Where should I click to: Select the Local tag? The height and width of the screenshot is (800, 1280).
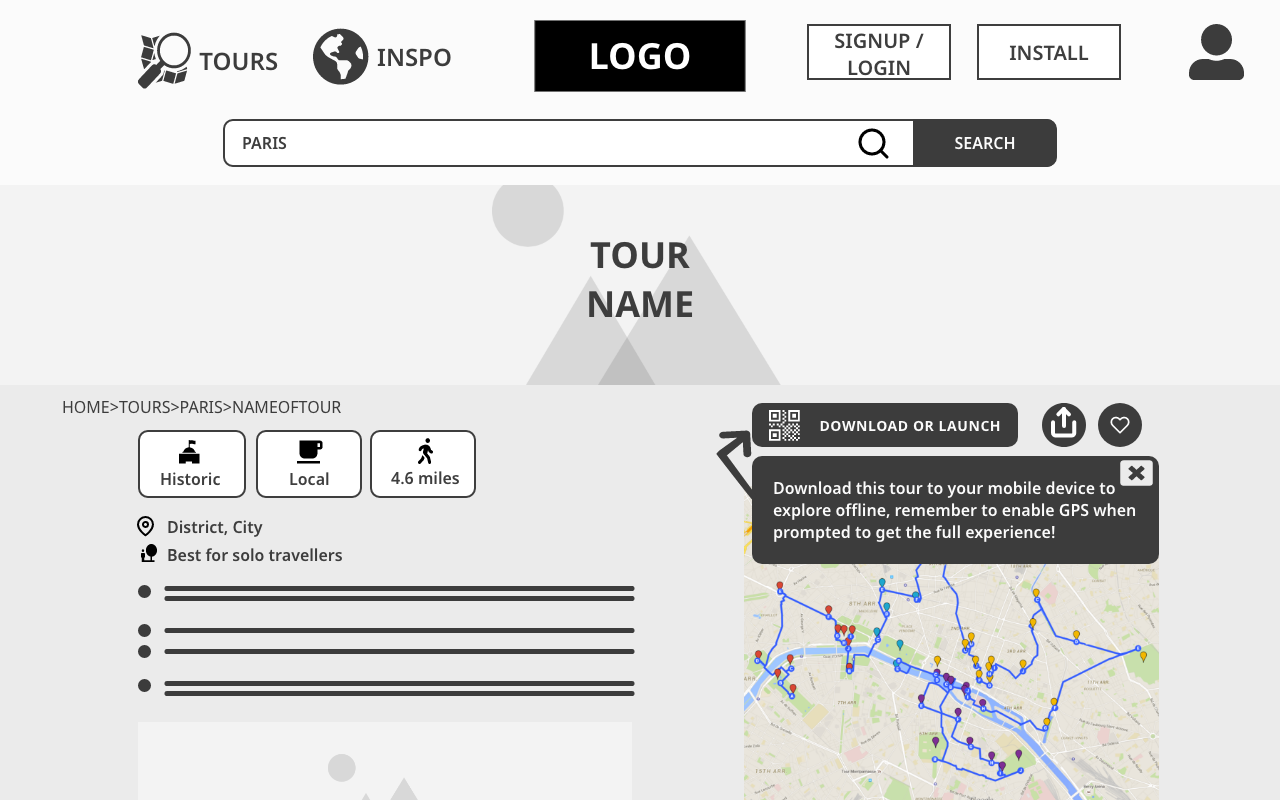click(309, 464)
